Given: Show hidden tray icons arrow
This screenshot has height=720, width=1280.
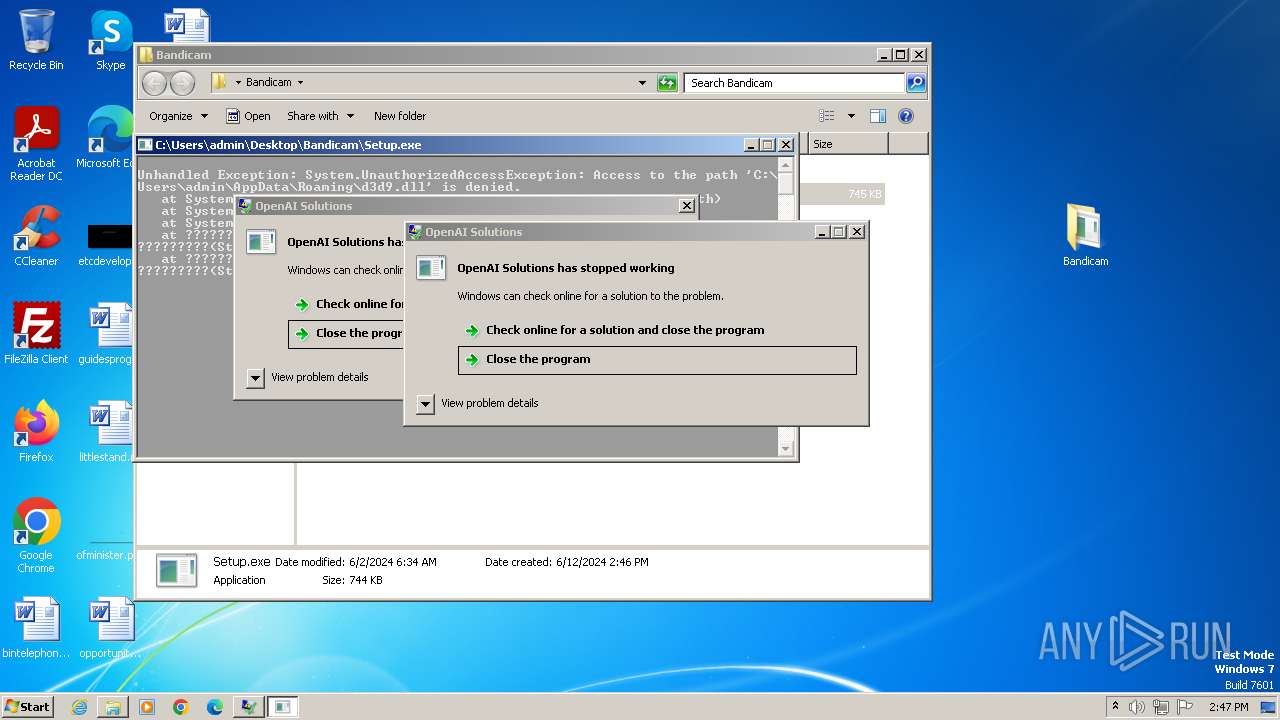Looking at the screenshot, I should [1115, 707].
